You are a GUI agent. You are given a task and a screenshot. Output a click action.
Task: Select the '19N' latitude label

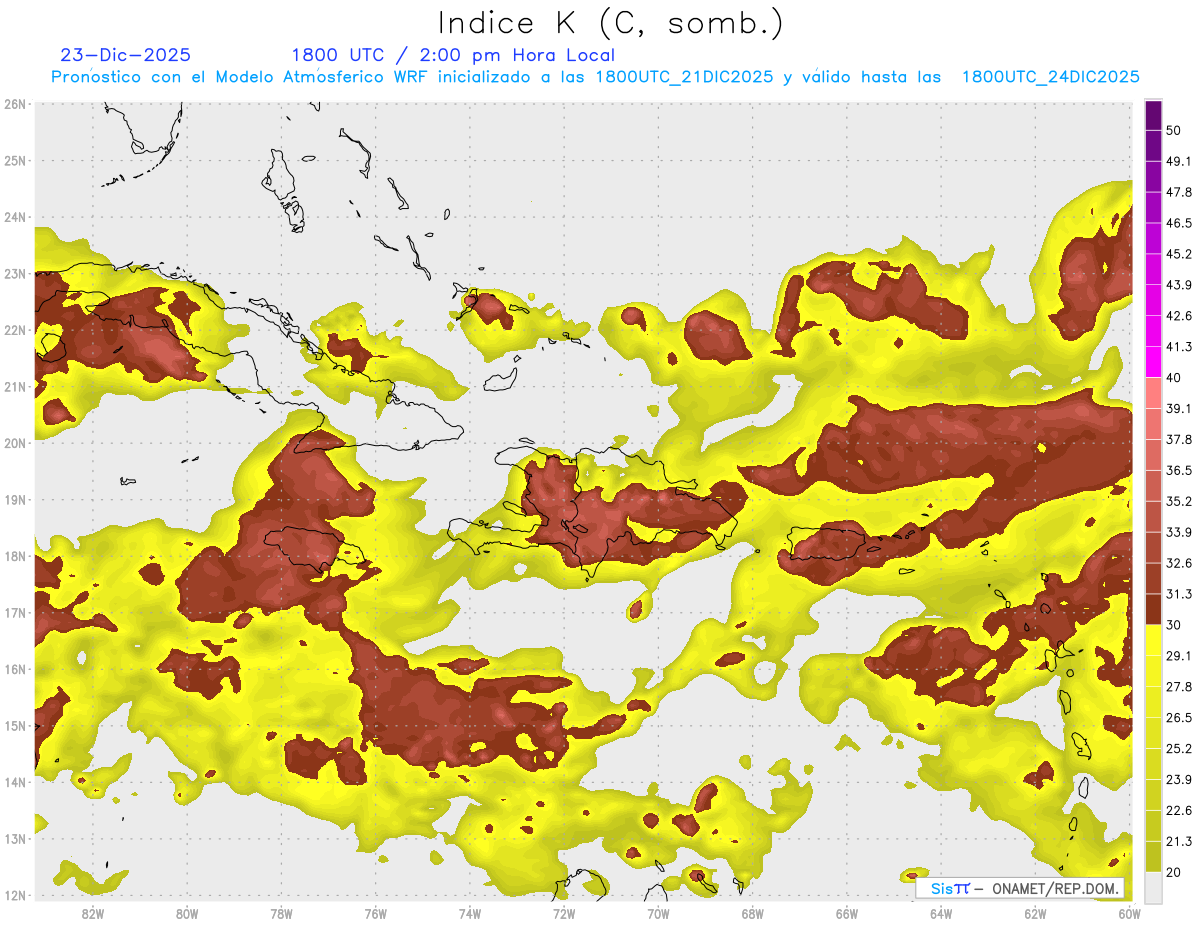pos(15,499)
